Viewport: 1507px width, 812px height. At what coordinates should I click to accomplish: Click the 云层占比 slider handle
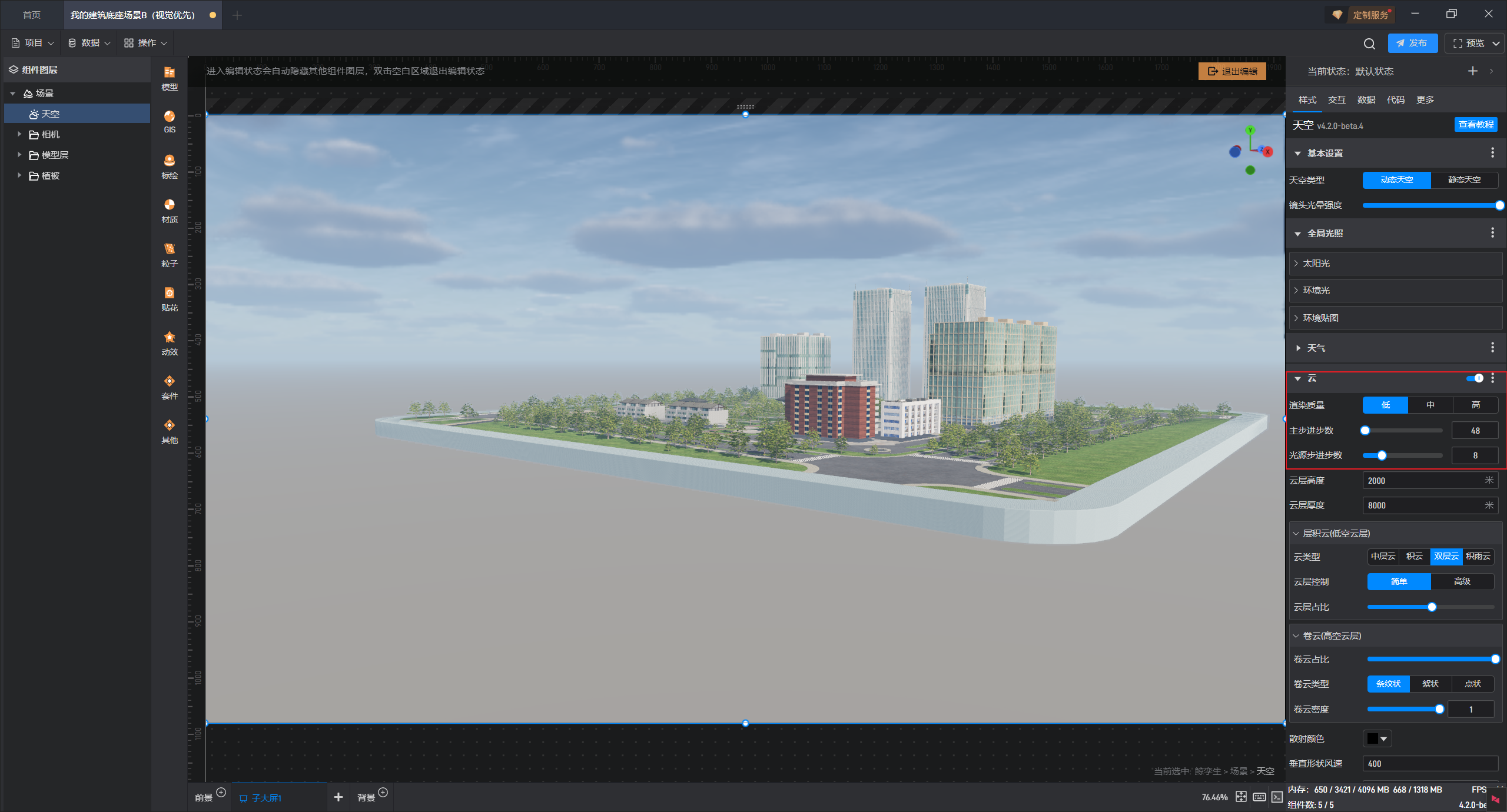(x=1432, y=607)
